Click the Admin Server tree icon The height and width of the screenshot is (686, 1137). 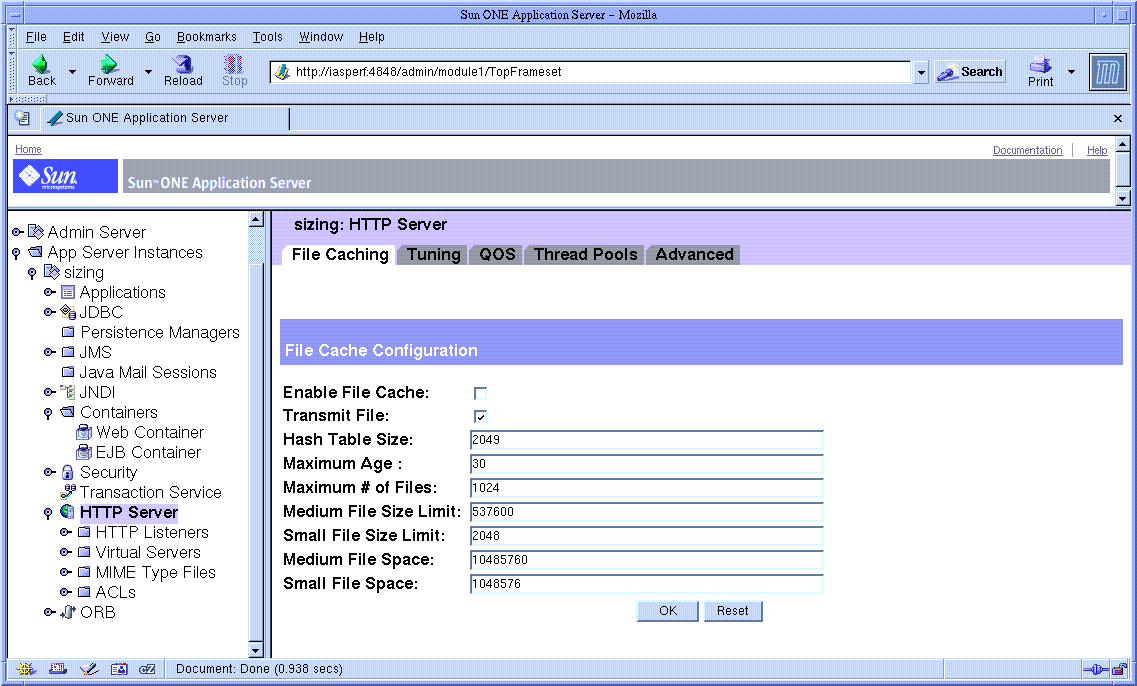pos(36,232)
